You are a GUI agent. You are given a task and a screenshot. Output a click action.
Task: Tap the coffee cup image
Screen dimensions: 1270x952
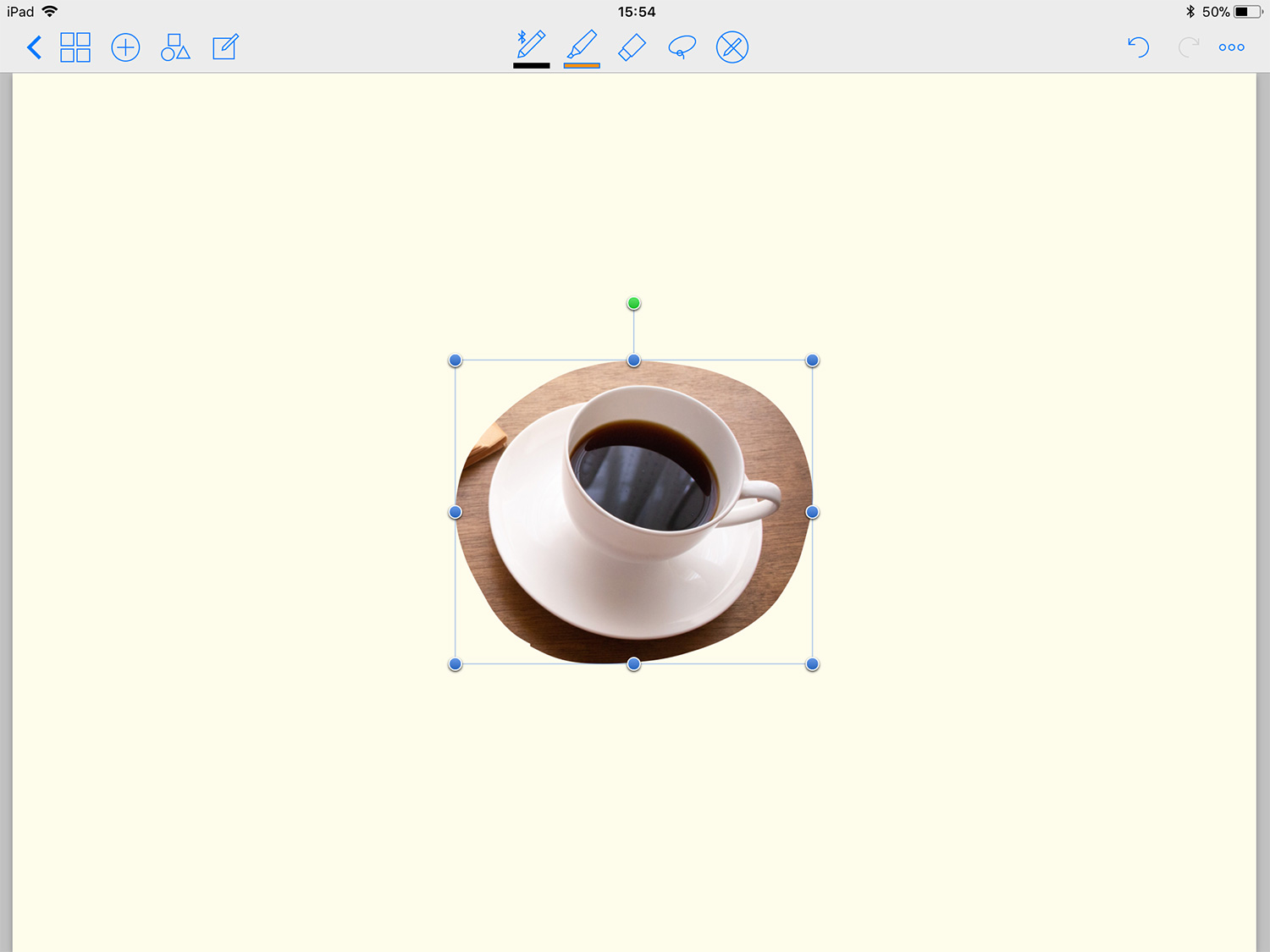[634, 512]
